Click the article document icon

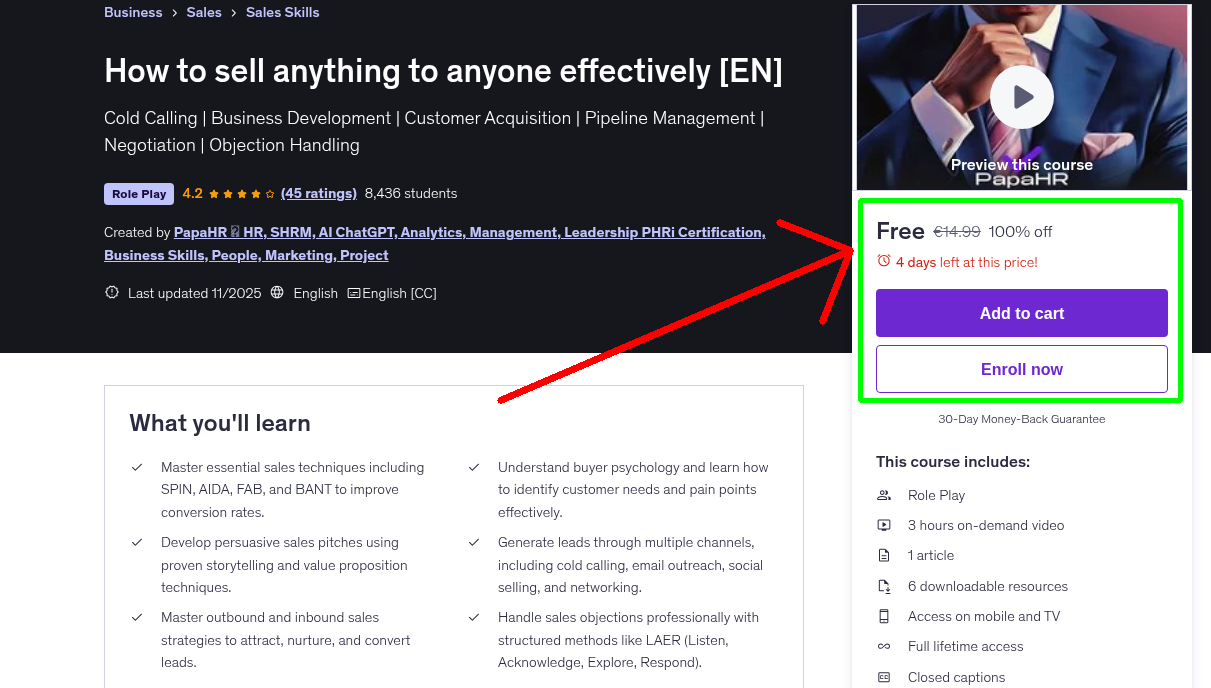click(884, 555)
